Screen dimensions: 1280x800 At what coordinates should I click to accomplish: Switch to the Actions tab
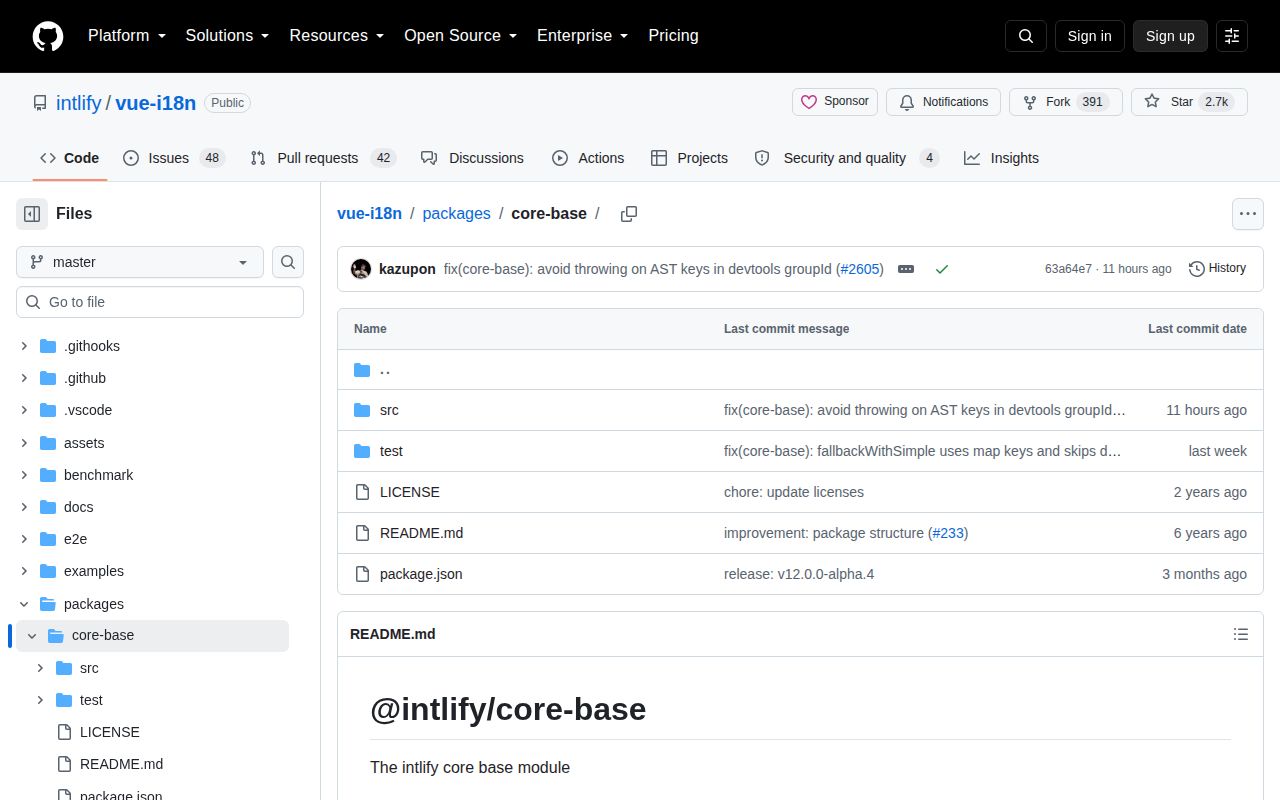point(588,158)
